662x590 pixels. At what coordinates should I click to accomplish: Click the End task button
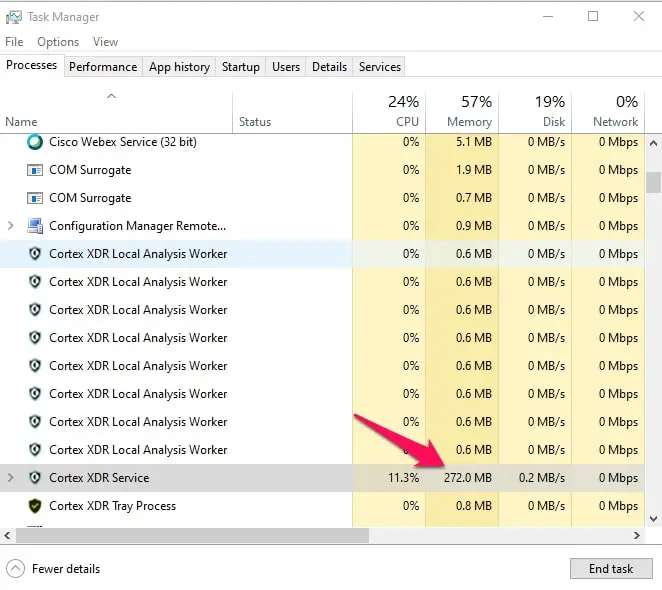coord(611,569)
